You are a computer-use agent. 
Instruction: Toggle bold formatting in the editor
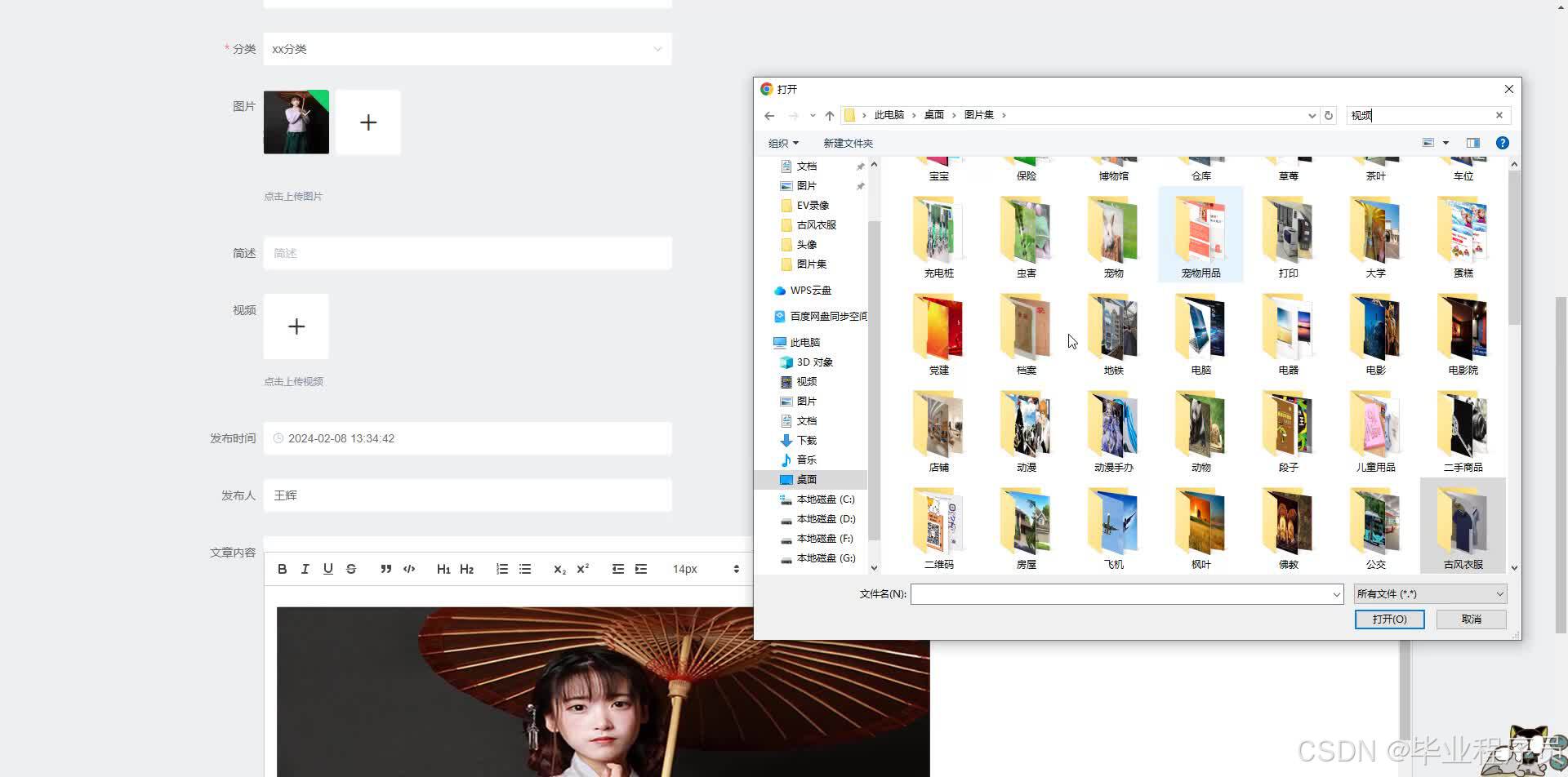(282, 568)
